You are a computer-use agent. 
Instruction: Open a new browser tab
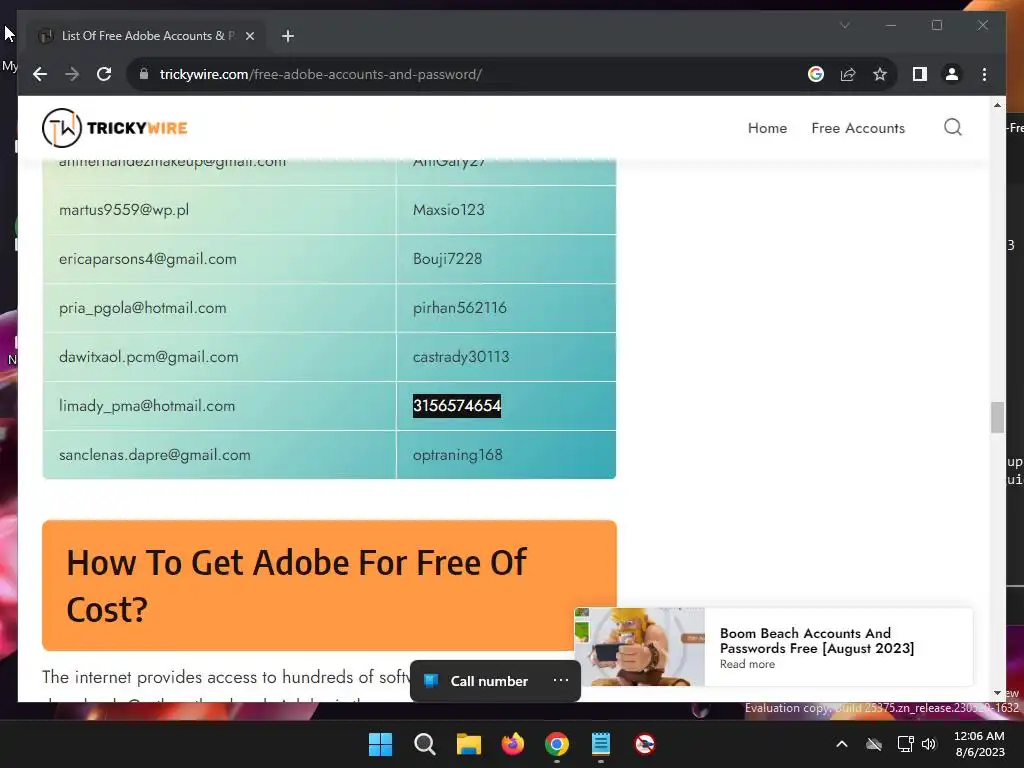click(288, 36)
